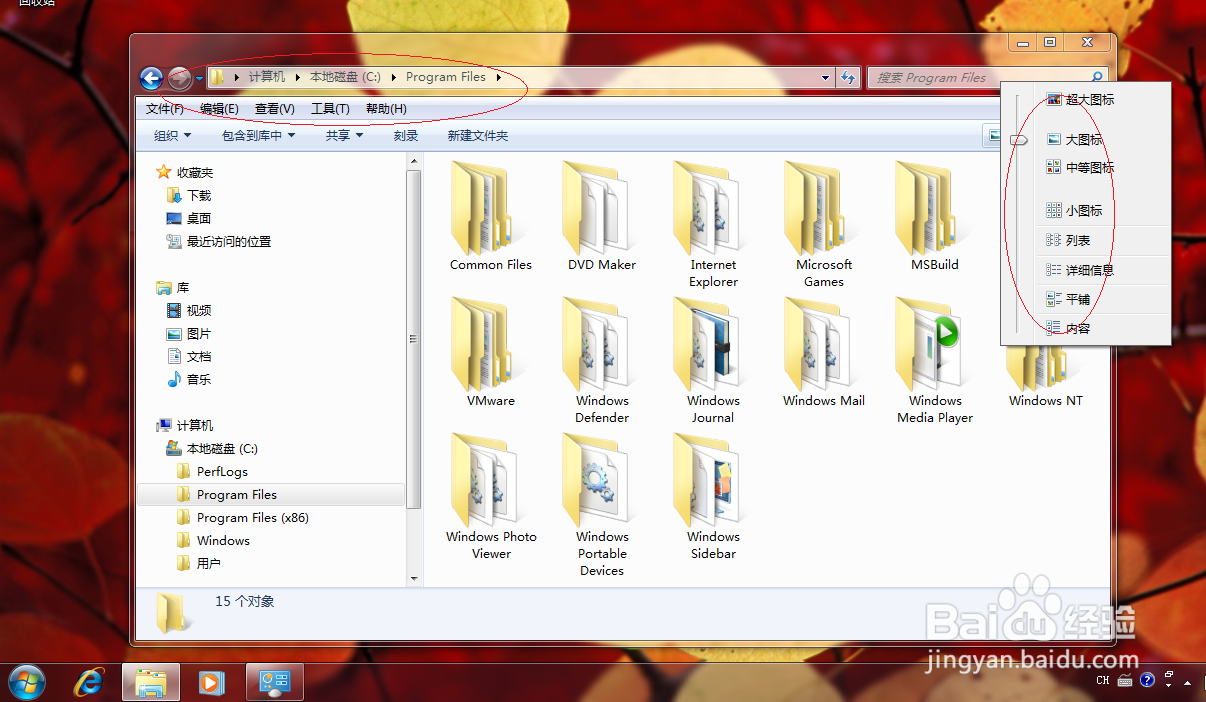Choose 小图标 view option
The image size is (1206, 702).
click(1075, 211)
